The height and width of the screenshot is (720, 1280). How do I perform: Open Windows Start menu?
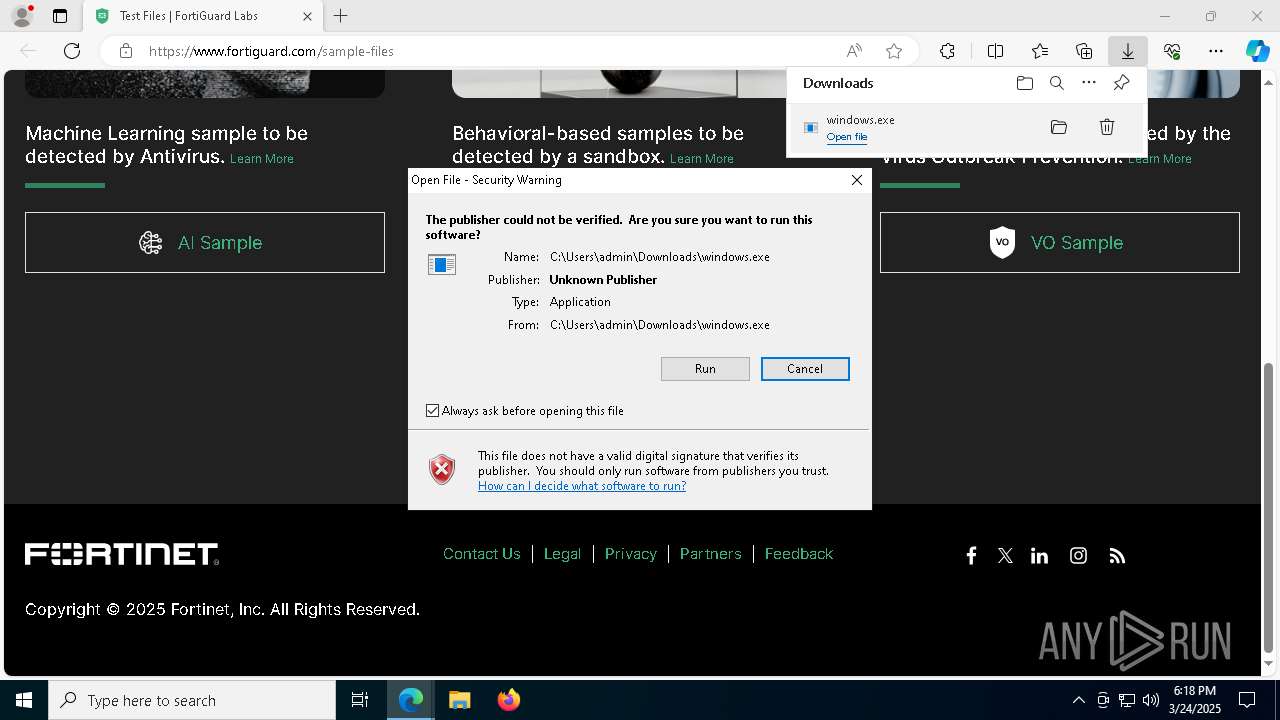24,700
